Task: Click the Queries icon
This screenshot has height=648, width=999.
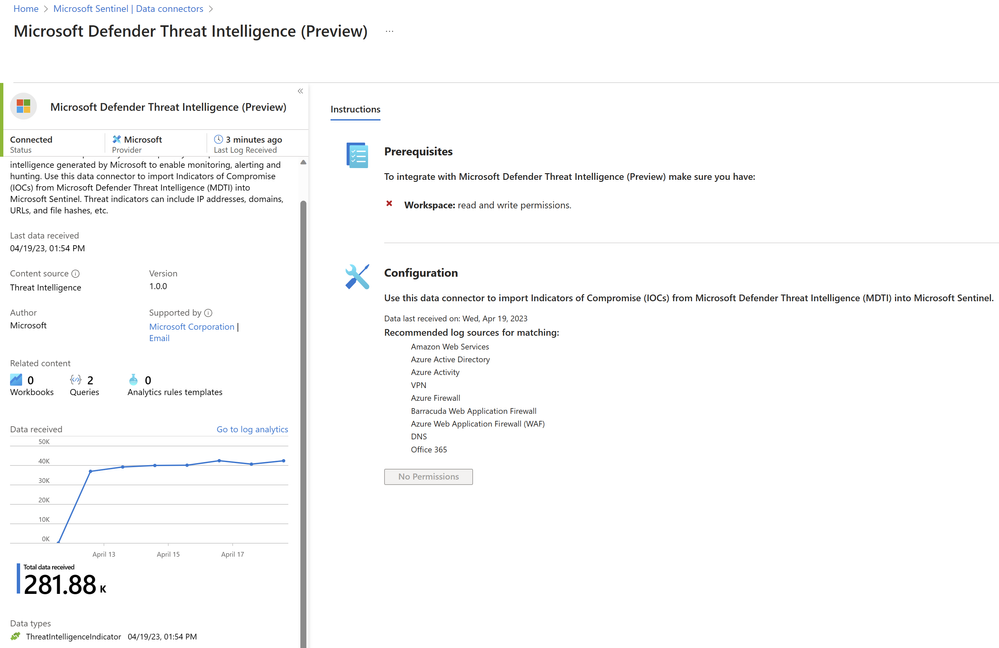Action: pyautogui.click(x=76, y=380)
